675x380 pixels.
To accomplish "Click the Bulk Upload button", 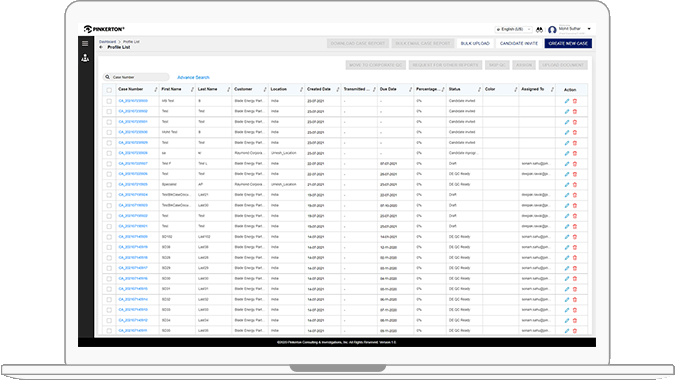I will (x=475, y=43).
